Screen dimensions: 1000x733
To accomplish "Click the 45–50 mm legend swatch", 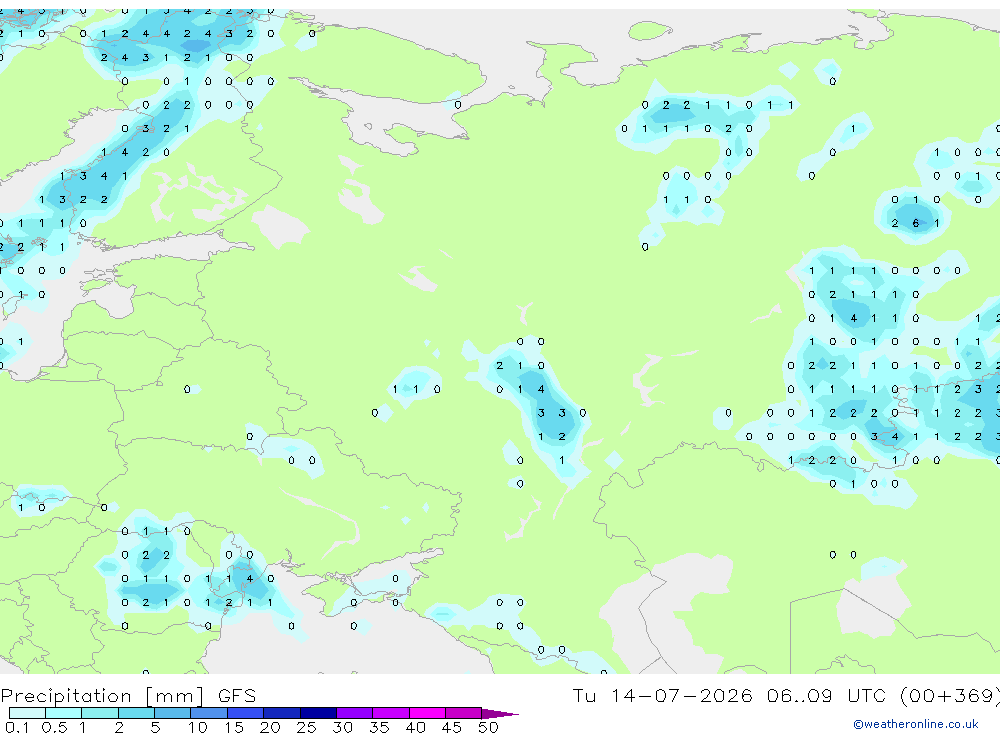I will (463, 713).
